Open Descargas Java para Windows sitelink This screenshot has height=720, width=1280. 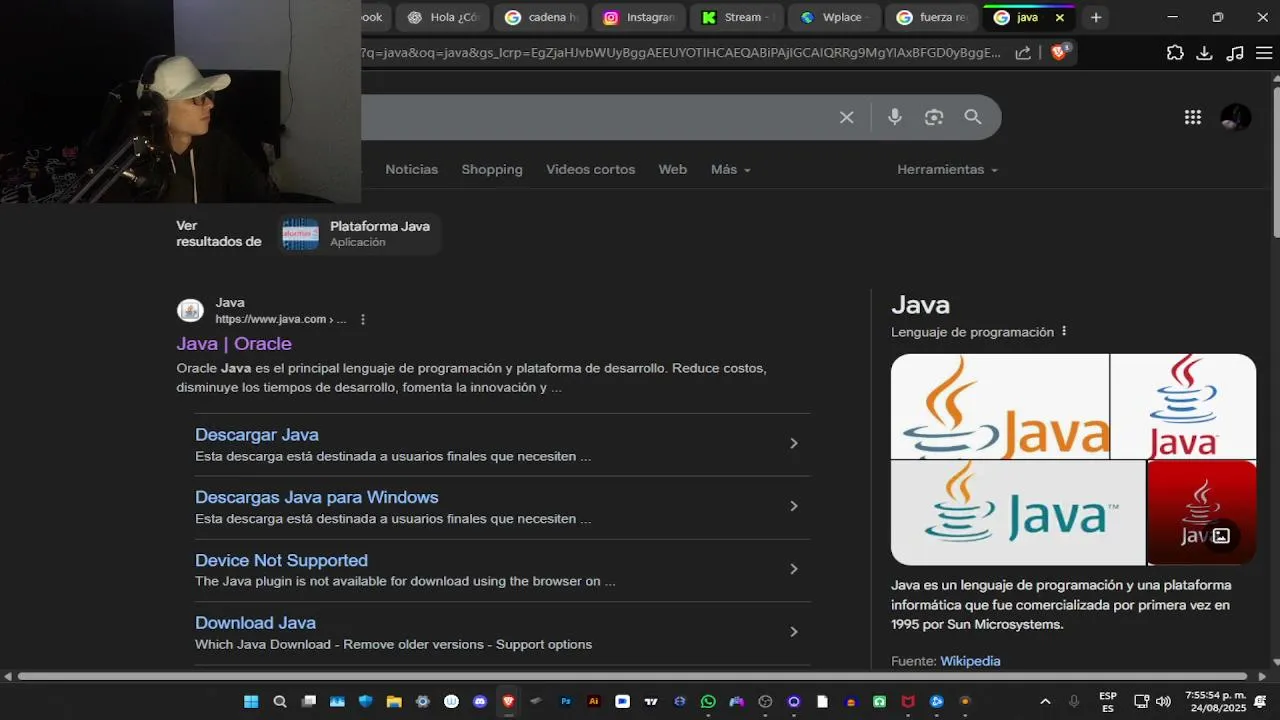pyautogui.click(x=316, y=497)
